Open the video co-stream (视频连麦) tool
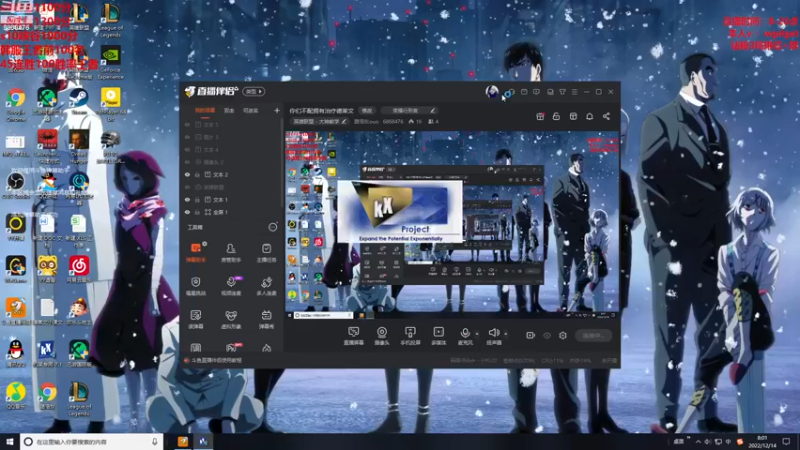 [x=231, y=286]
